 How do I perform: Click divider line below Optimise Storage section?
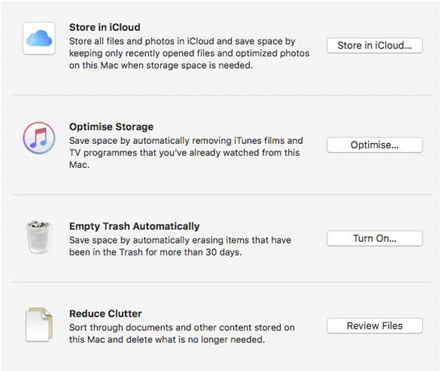pyautogui.click(x=222, y=194)
